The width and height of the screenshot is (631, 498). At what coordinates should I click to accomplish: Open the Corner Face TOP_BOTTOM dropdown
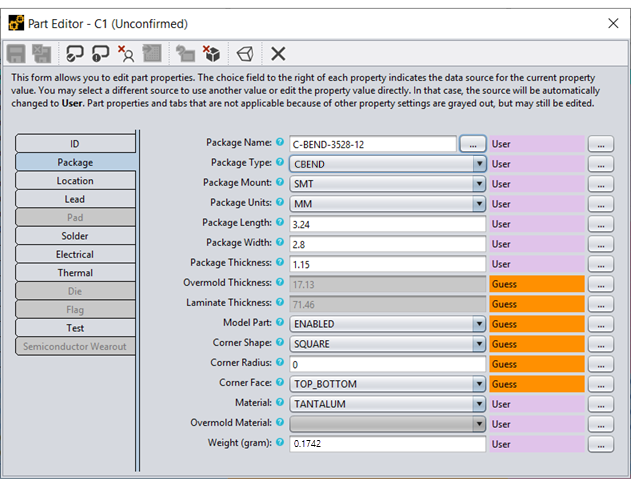(388, 384)
